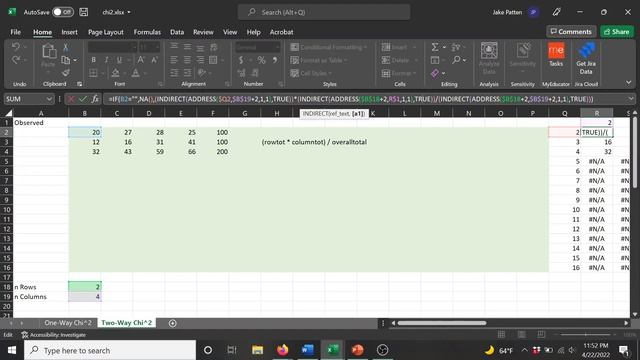Image resolution: width=640 pixels, height=360 pixels.
Task: Open the Data tab
Action: click(x=177, y=32)
